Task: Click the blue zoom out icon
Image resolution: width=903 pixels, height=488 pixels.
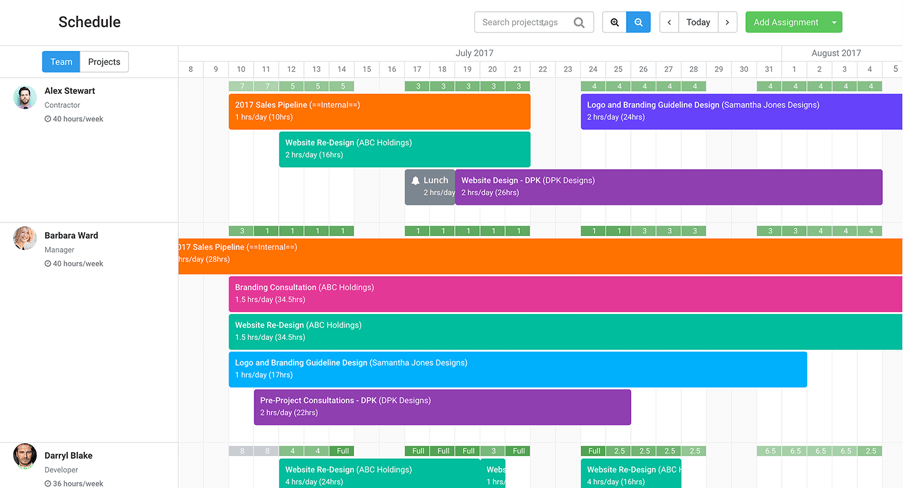Action: (x=639, y=22)
